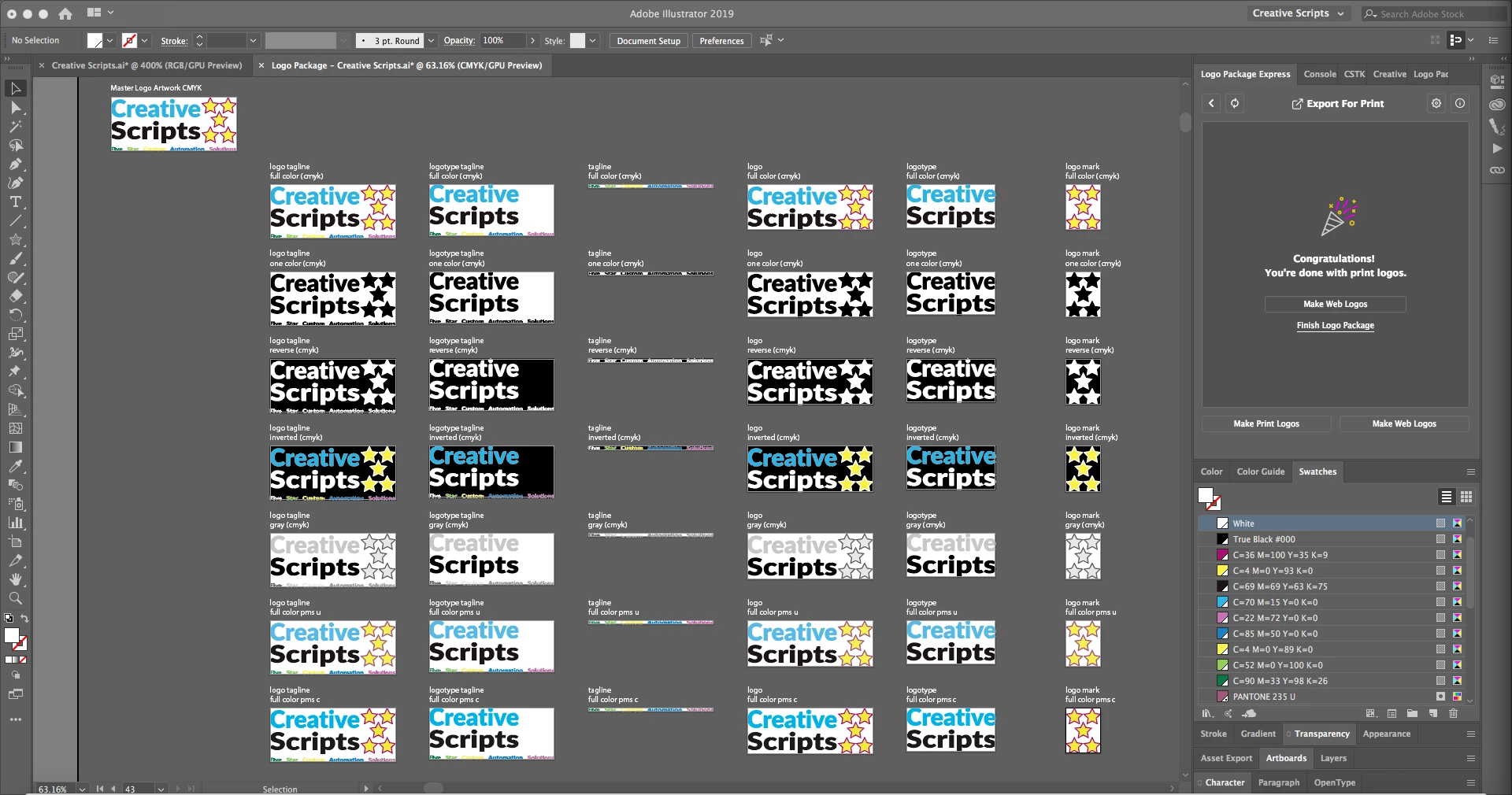Open the Swatches panel menu
The height and width of the screenshot is (795, 1512).
[1470, 471]
